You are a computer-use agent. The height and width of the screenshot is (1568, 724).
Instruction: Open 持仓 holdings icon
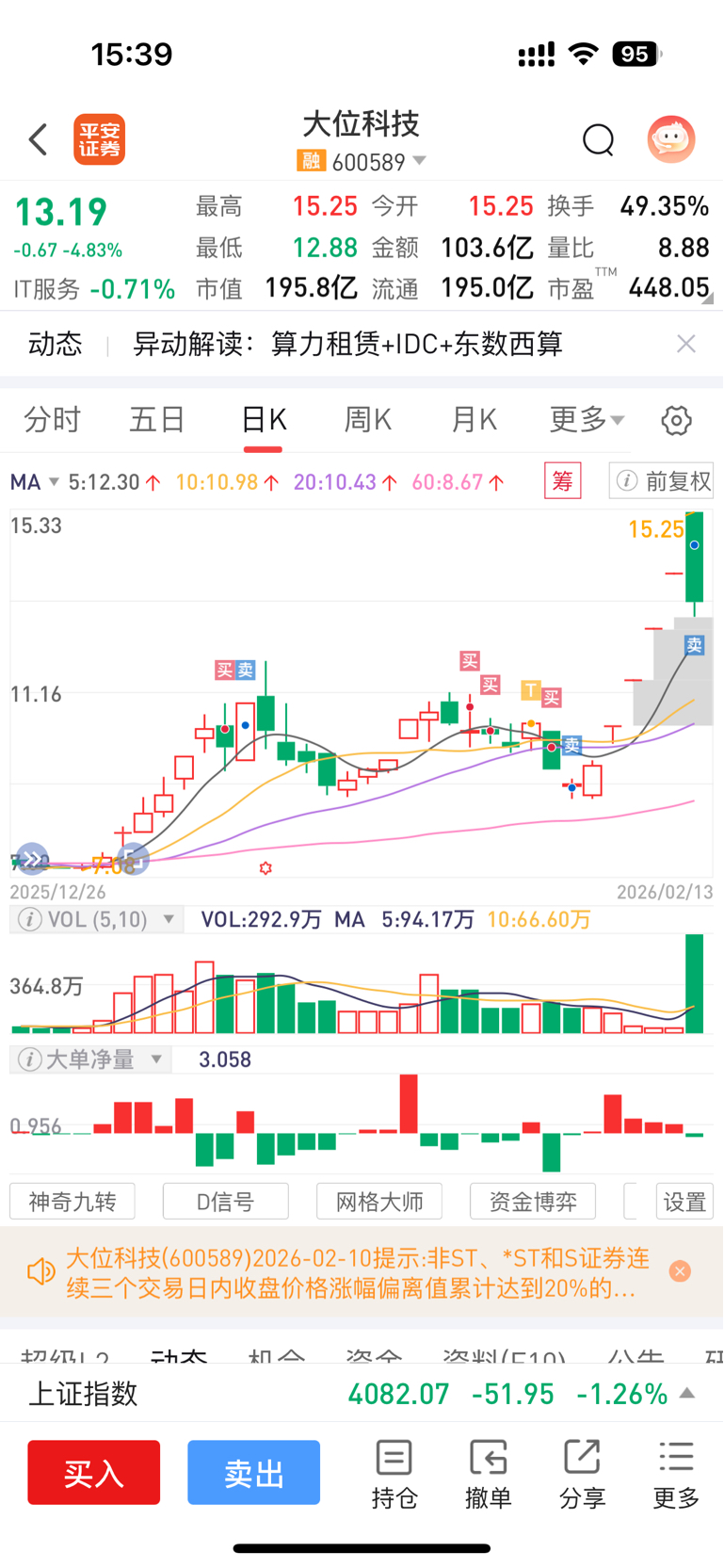394,1475
